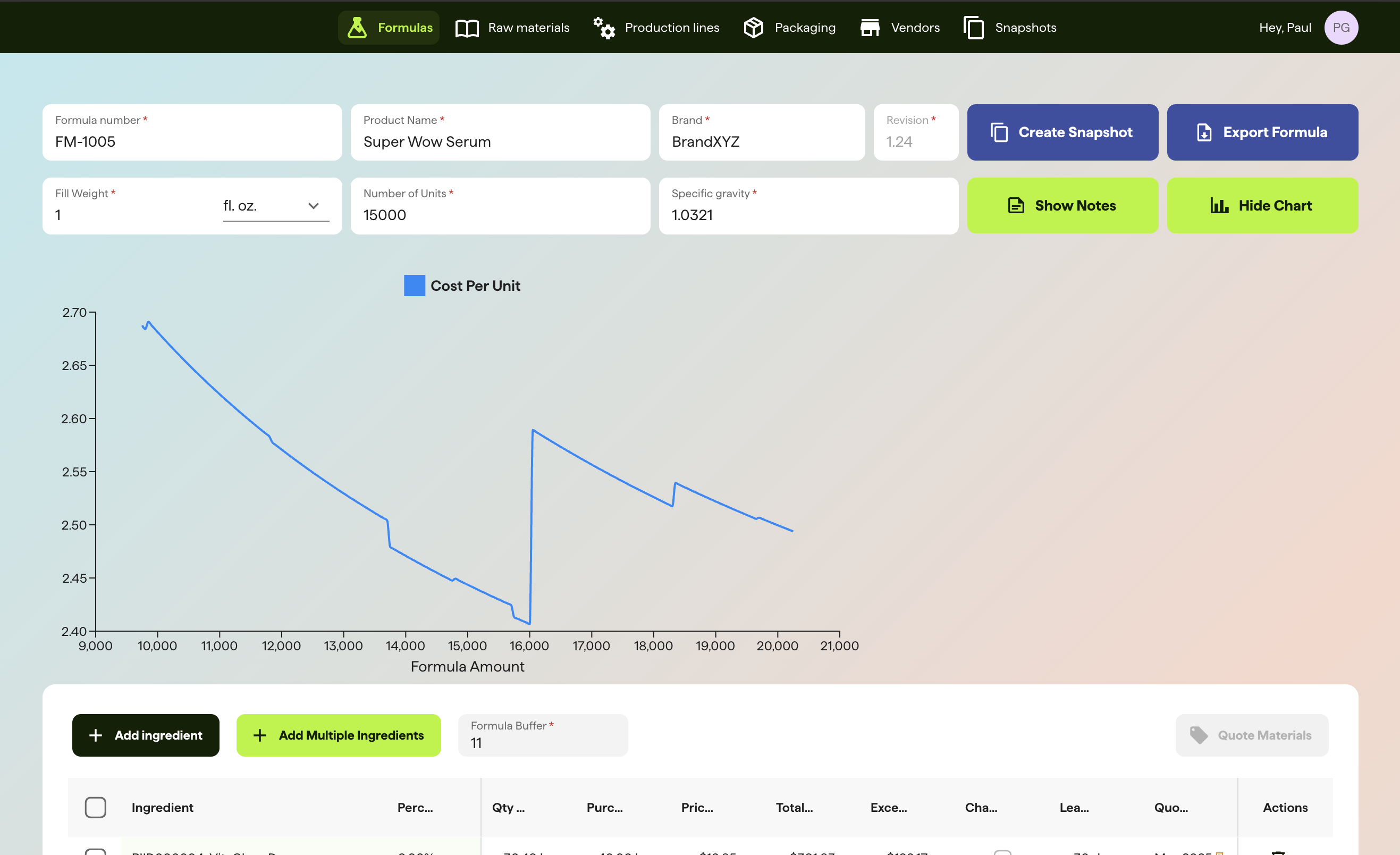Click Show Notes
Screen dimensions: 1400x855
point(1062,205)
